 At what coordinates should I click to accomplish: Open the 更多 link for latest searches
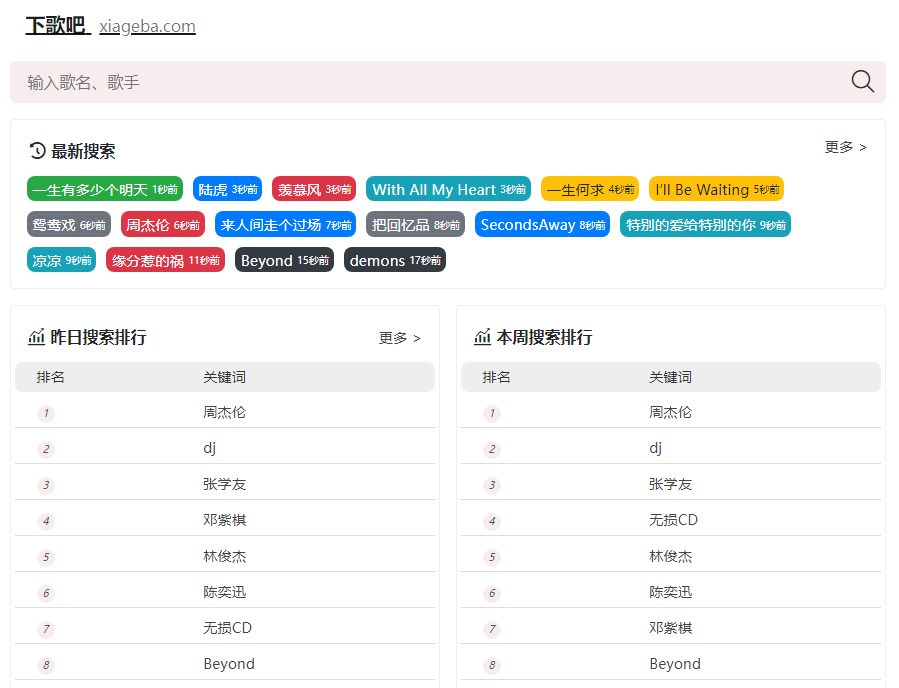(844, 147)
